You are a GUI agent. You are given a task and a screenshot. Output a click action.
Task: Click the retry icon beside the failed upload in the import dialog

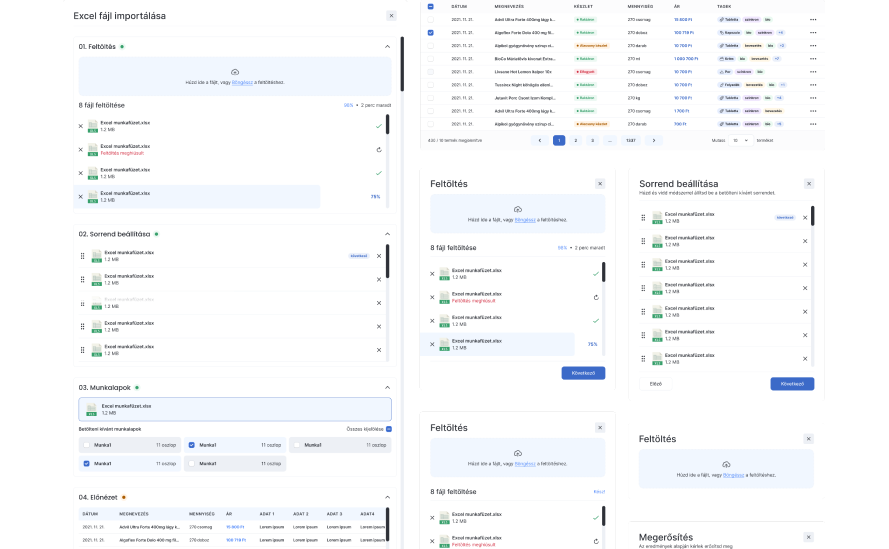(378, 150)
